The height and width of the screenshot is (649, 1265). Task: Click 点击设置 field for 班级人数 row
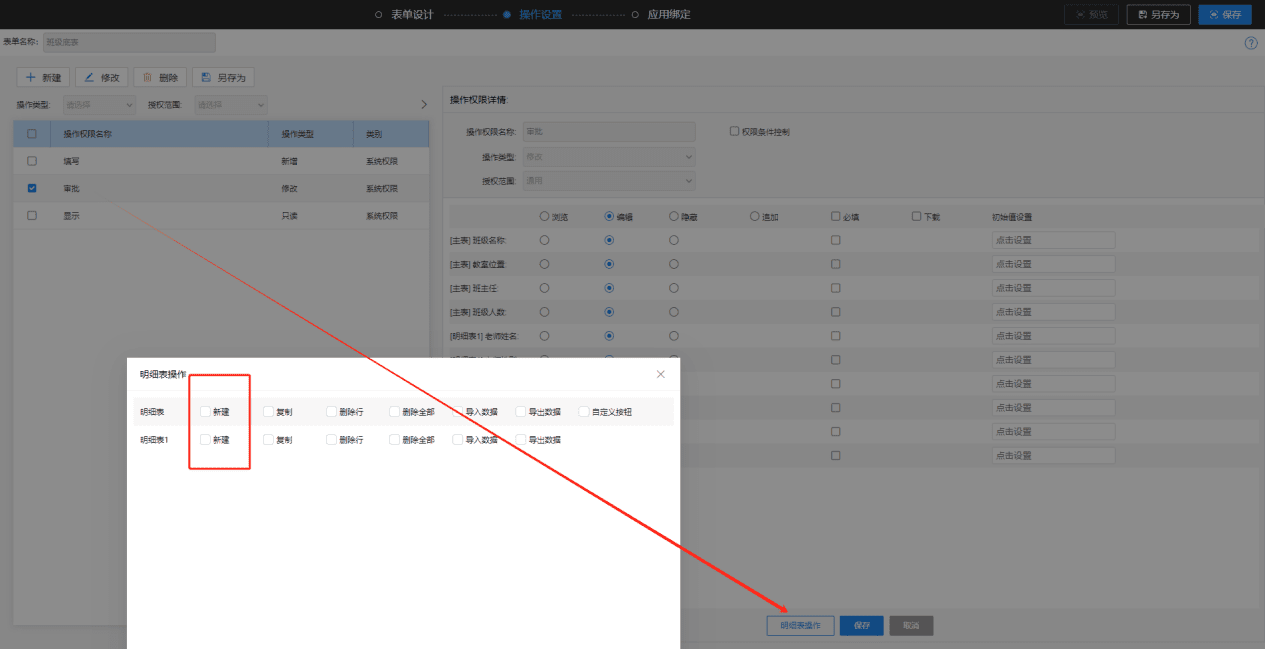(1053, 312)
